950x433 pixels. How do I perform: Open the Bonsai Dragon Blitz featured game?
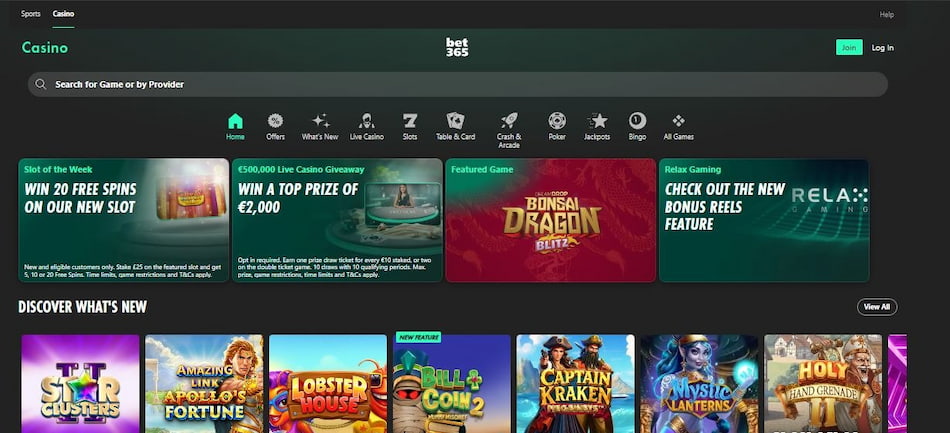click(551, 220)
